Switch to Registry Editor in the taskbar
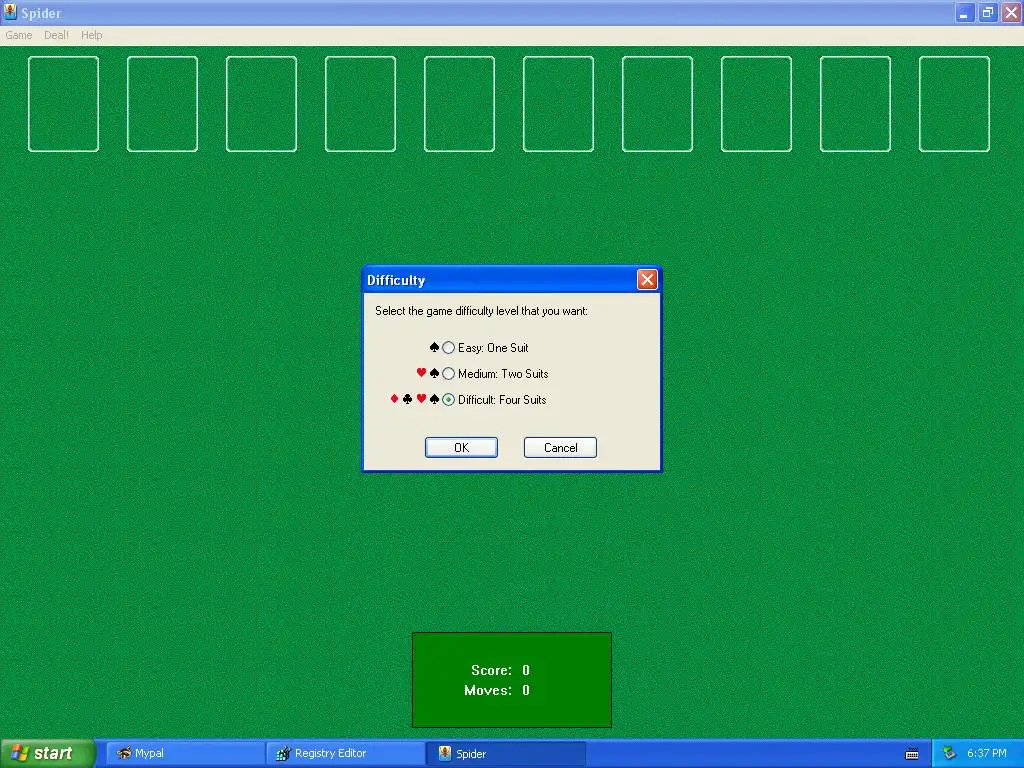Screen dimensions: 1024x768 (x=346, y=753)
